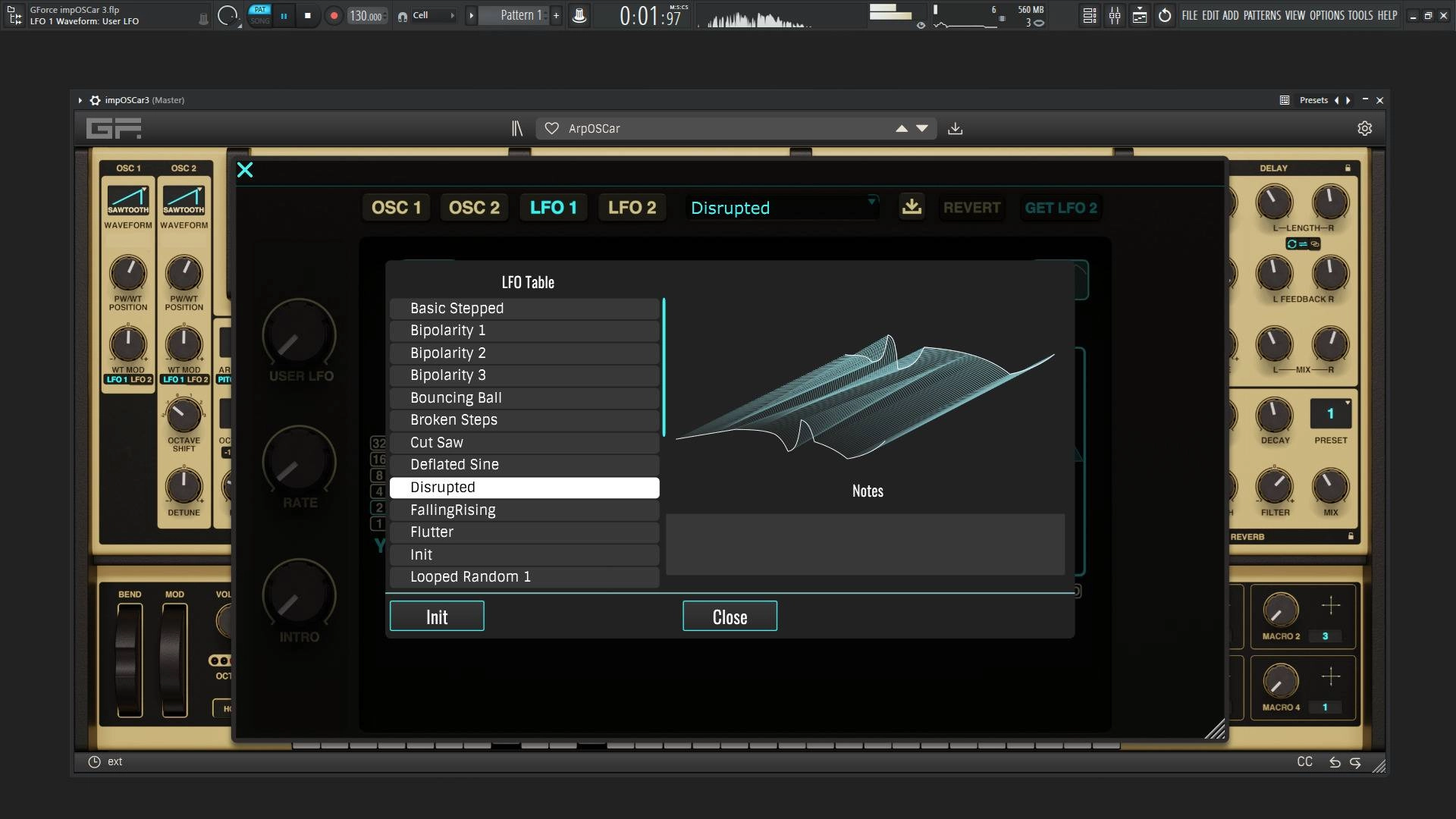Open the OPTIONS menu
This screenshot has height=819, width=1456.
point(1326,15)
